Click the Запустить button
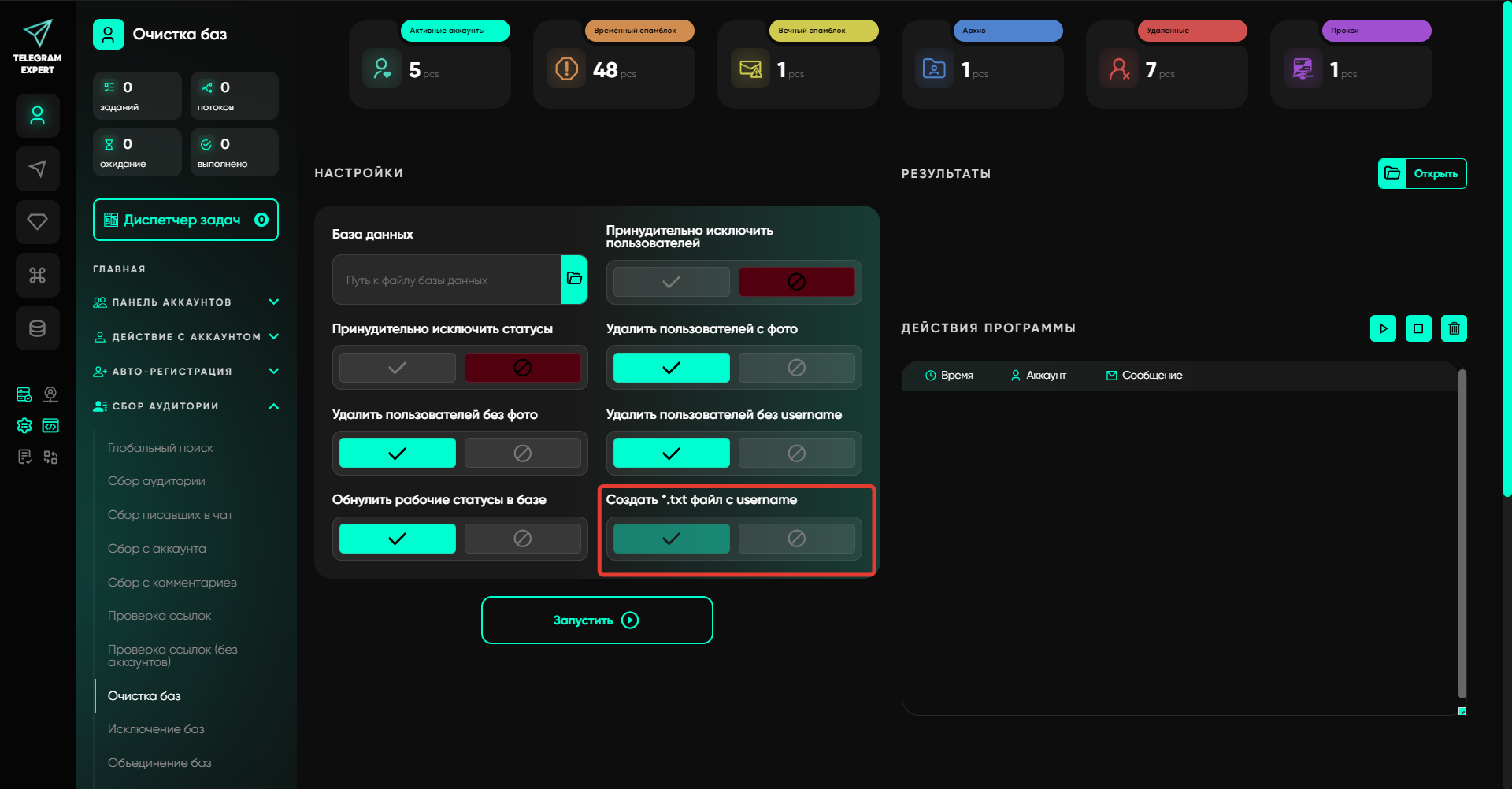The width and height of the screenshot is (1512, 789). tap(597, 620)
